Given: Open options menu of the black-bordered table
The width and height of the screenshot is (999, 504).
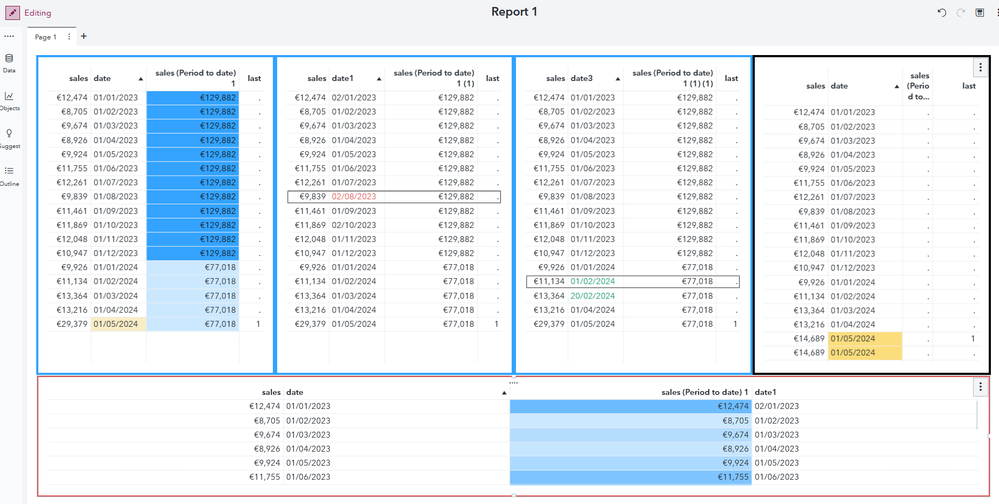Looking at the screenshot, I should pyautogui.click(x=980, y=68).
